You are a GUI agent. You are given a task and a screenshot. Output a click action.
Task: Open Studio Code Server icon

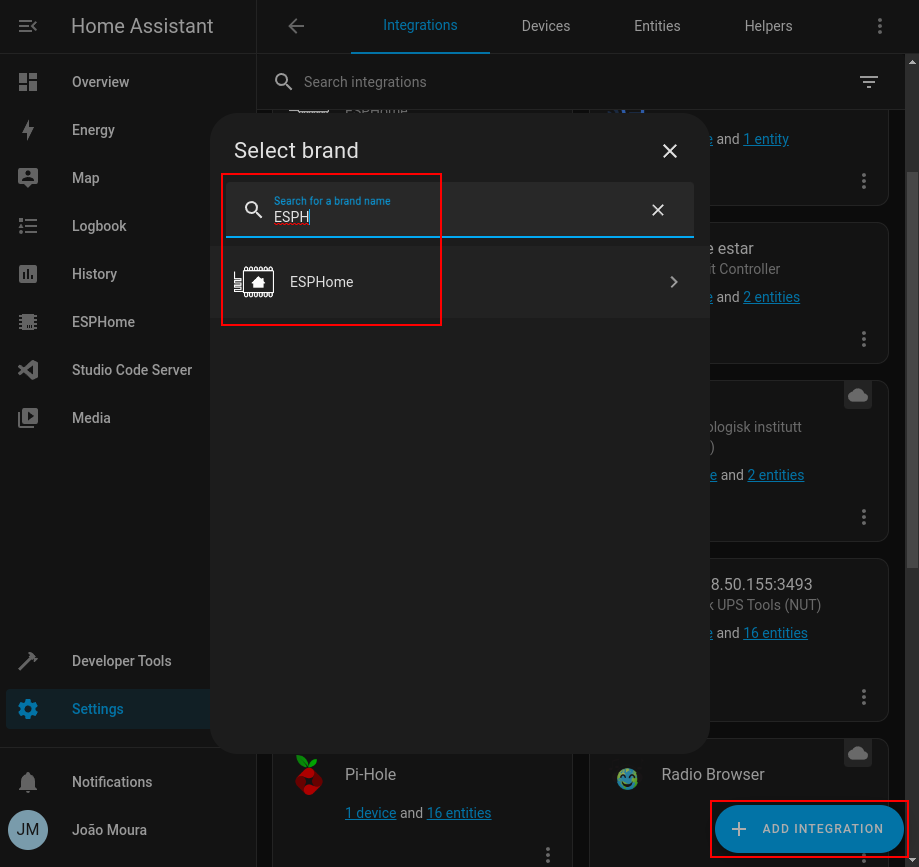[x=28, y=370]
